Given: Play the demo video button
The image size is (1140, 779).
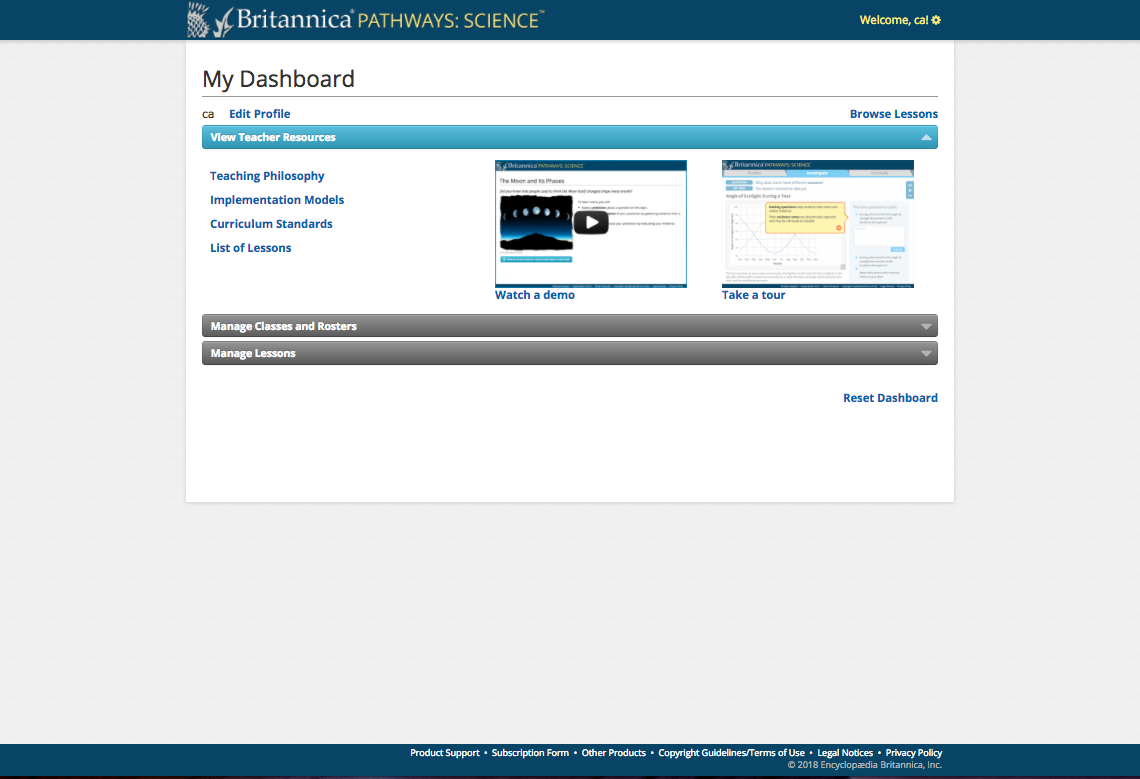Looking at the screenshot, I should point(591,223).
